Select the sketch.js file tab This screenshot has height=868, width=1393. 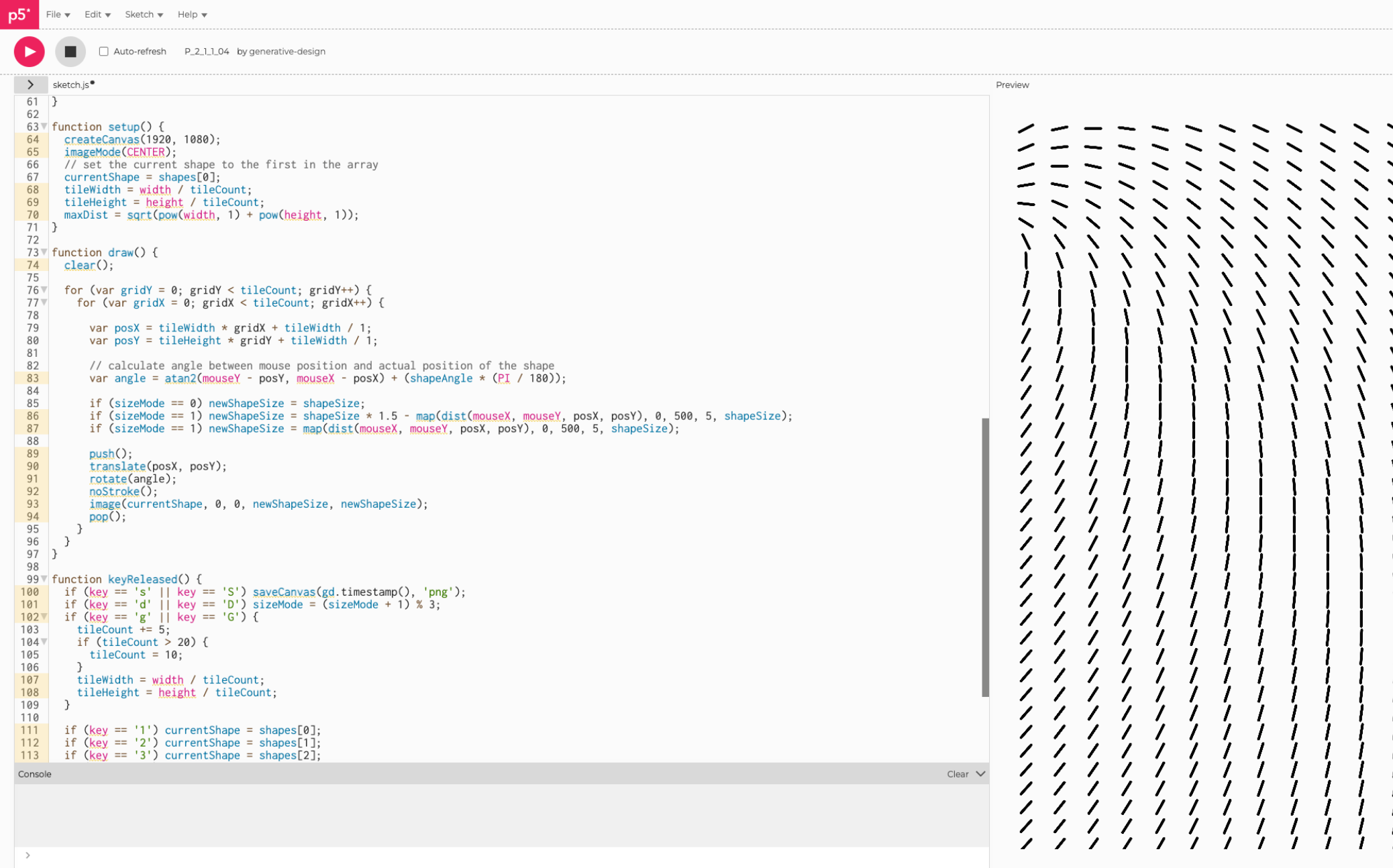70,85
